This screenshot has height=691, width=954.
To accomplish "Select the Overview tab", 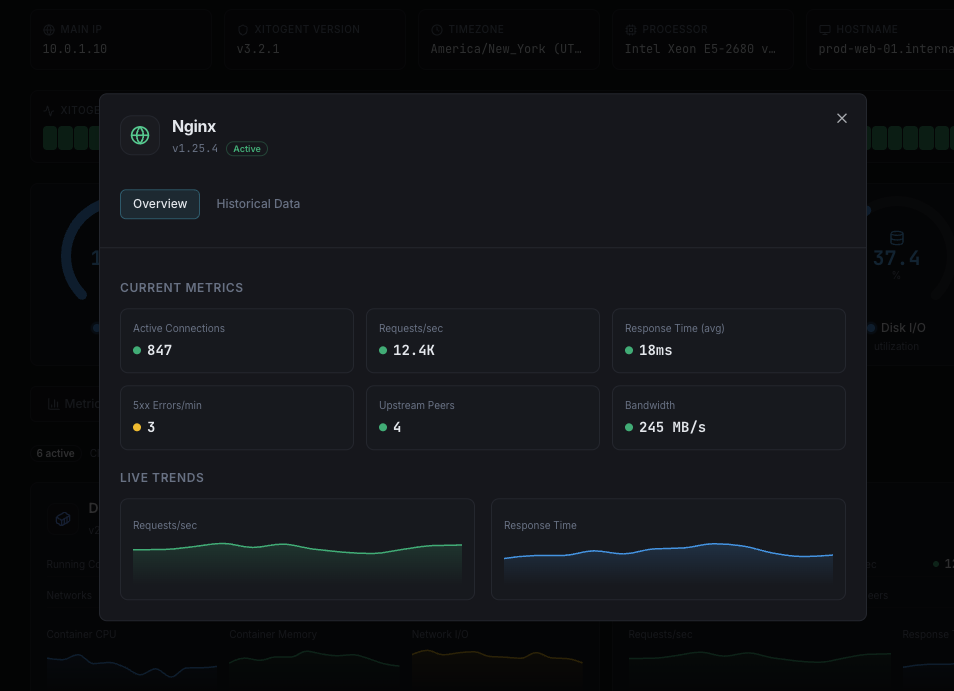I will pos(160,204).
